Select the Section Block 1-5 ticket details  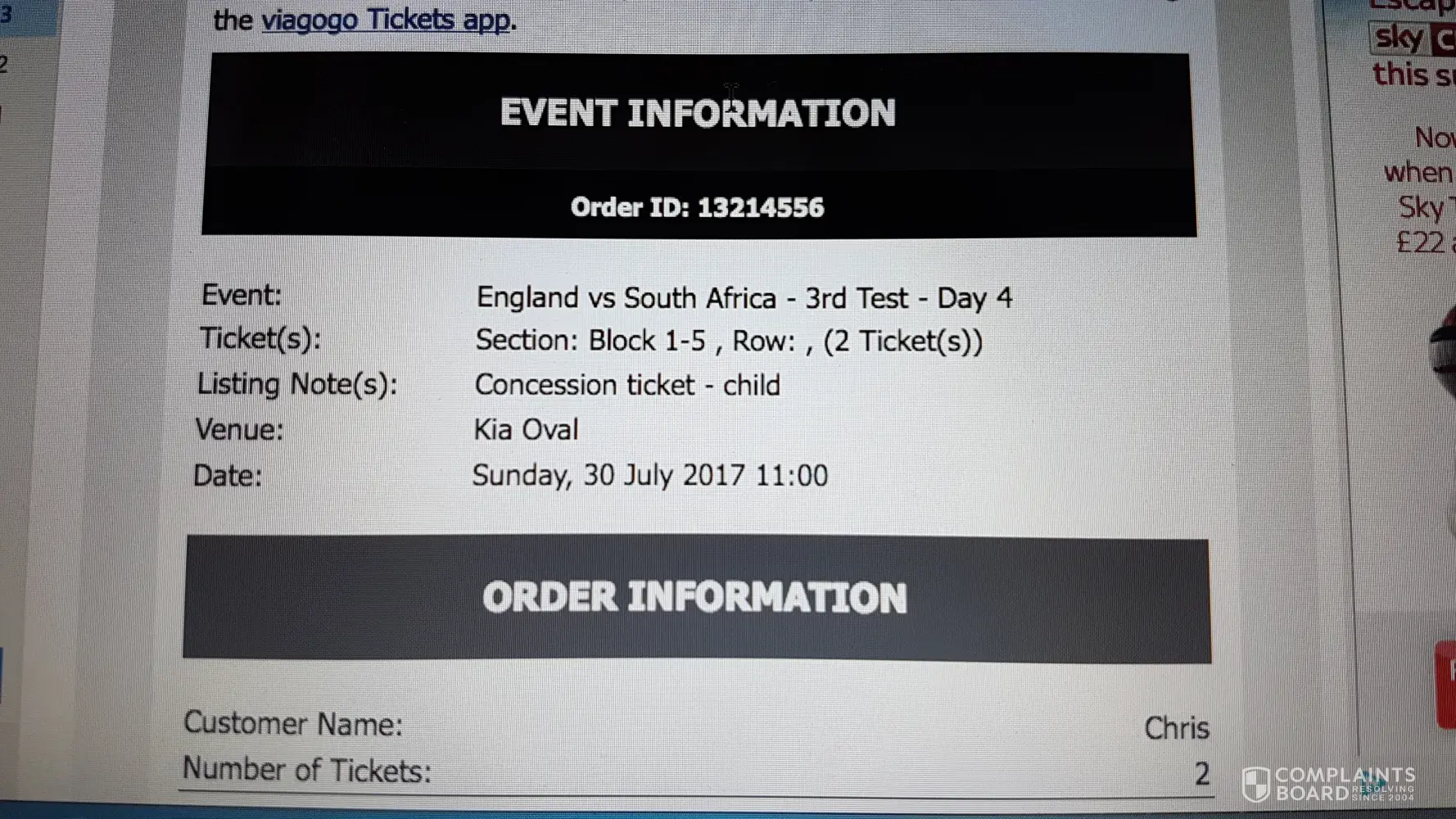click(x=728, y=341)
